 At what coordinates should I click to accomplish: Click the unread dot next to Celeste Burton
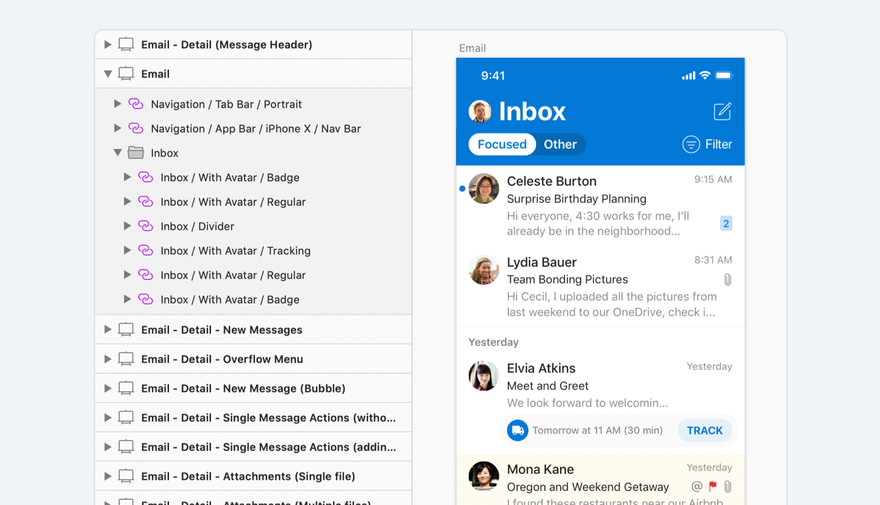[x=462, y=189]
